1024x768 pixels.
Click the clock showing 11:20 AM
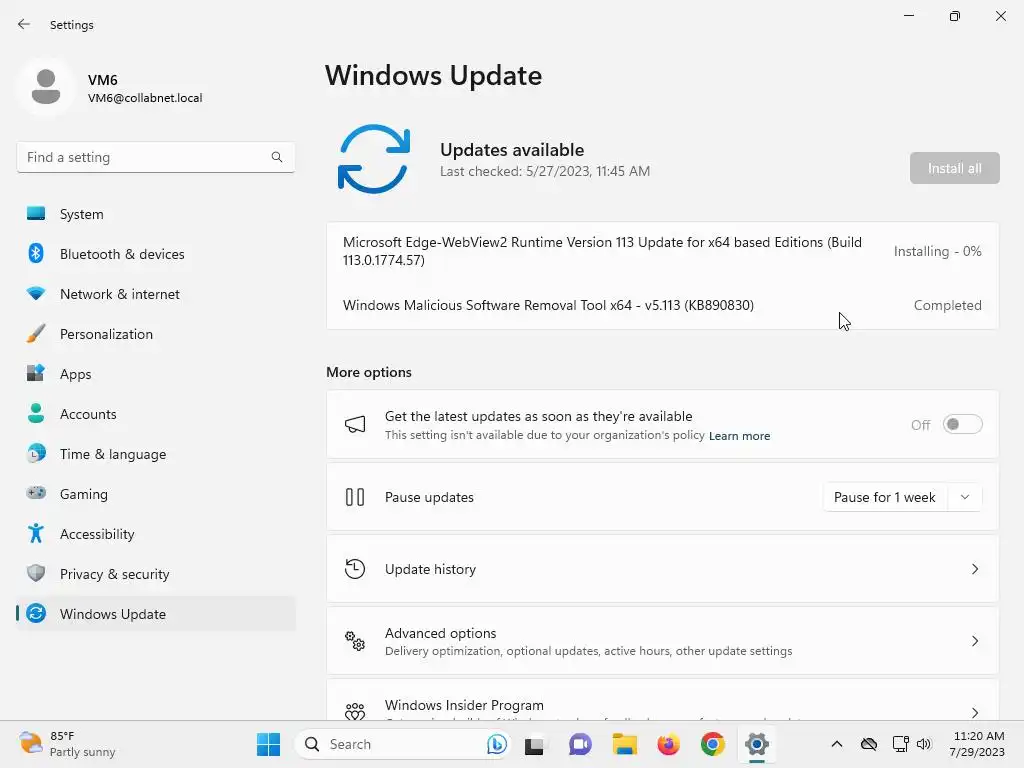coord(977,744)
